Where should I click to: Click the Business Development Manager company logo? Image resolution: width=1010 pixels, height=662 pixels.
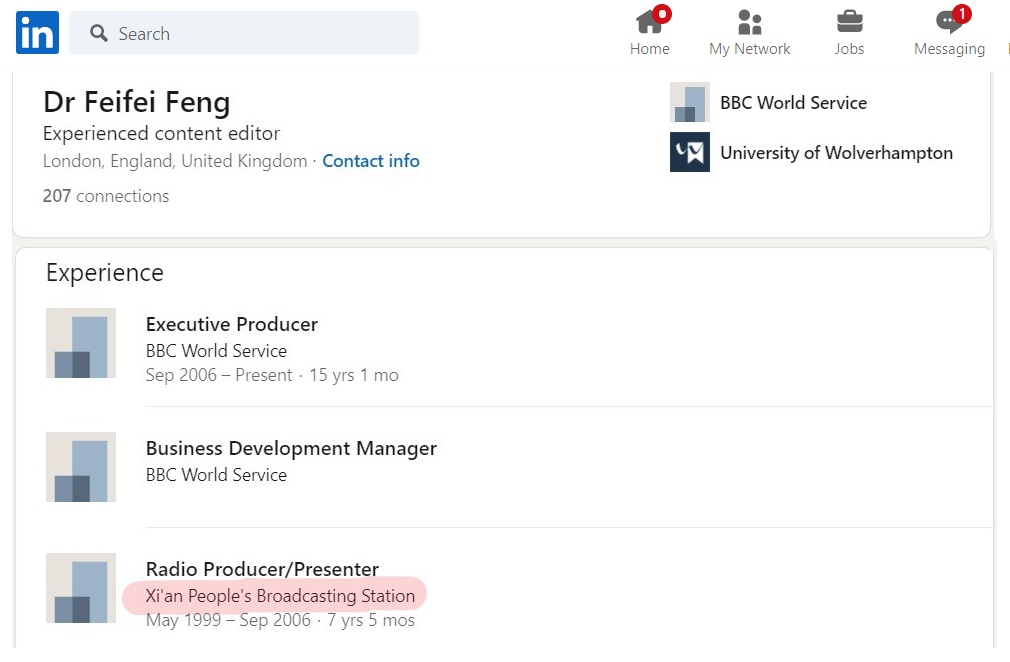(x=81, y=467)
